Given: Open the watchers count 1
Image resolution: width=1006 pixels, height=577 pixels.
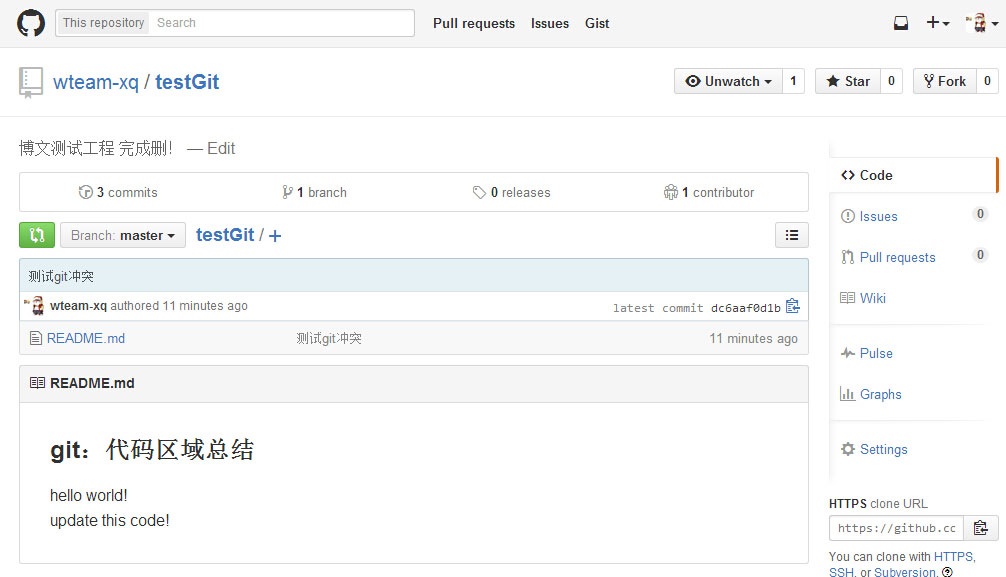Looking at the screenshot, I should [x=794, y=81].
